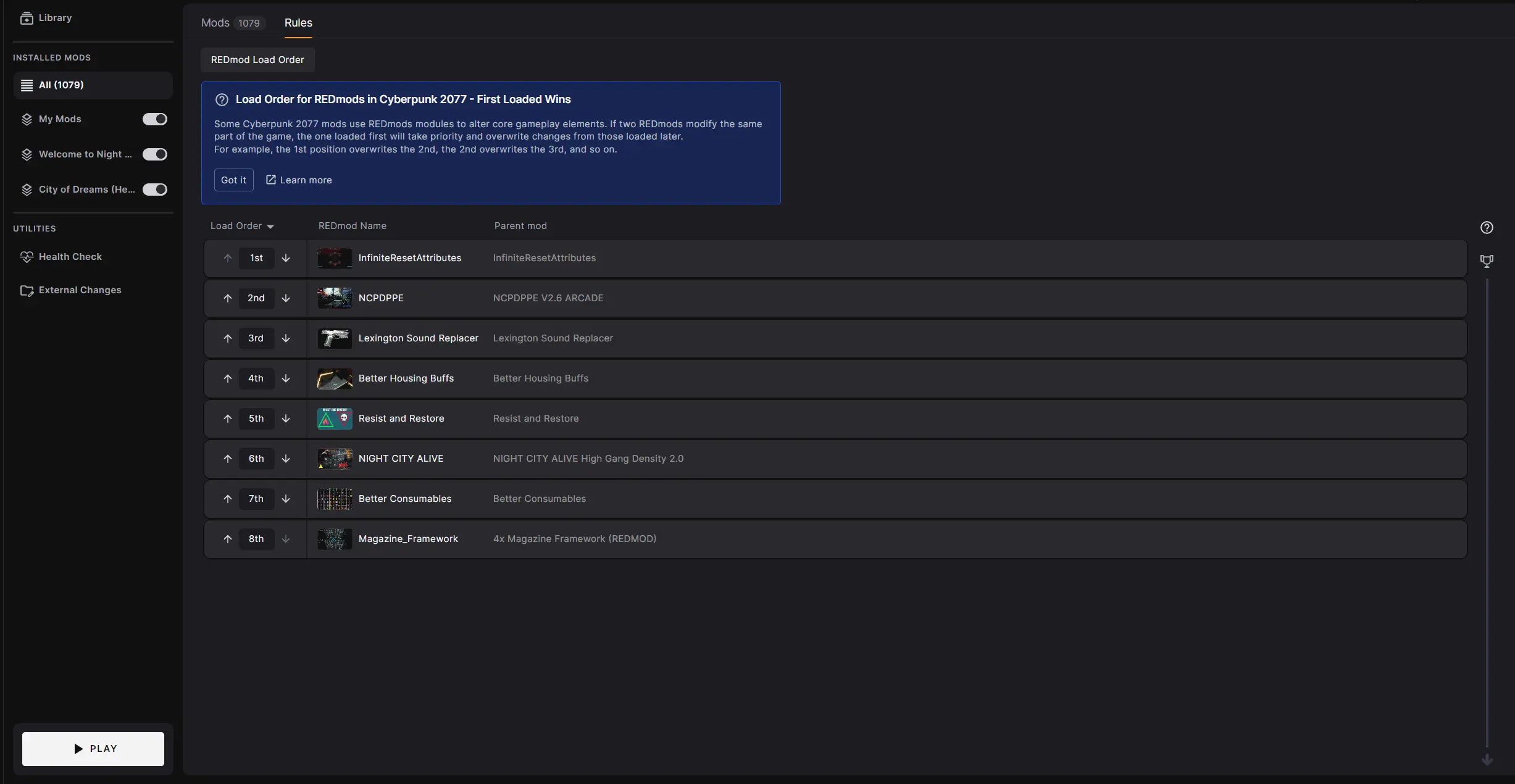Toggle the City of Dreams collection switch
The height and width of the screenshot is (784, 1515).
[155, 190]
